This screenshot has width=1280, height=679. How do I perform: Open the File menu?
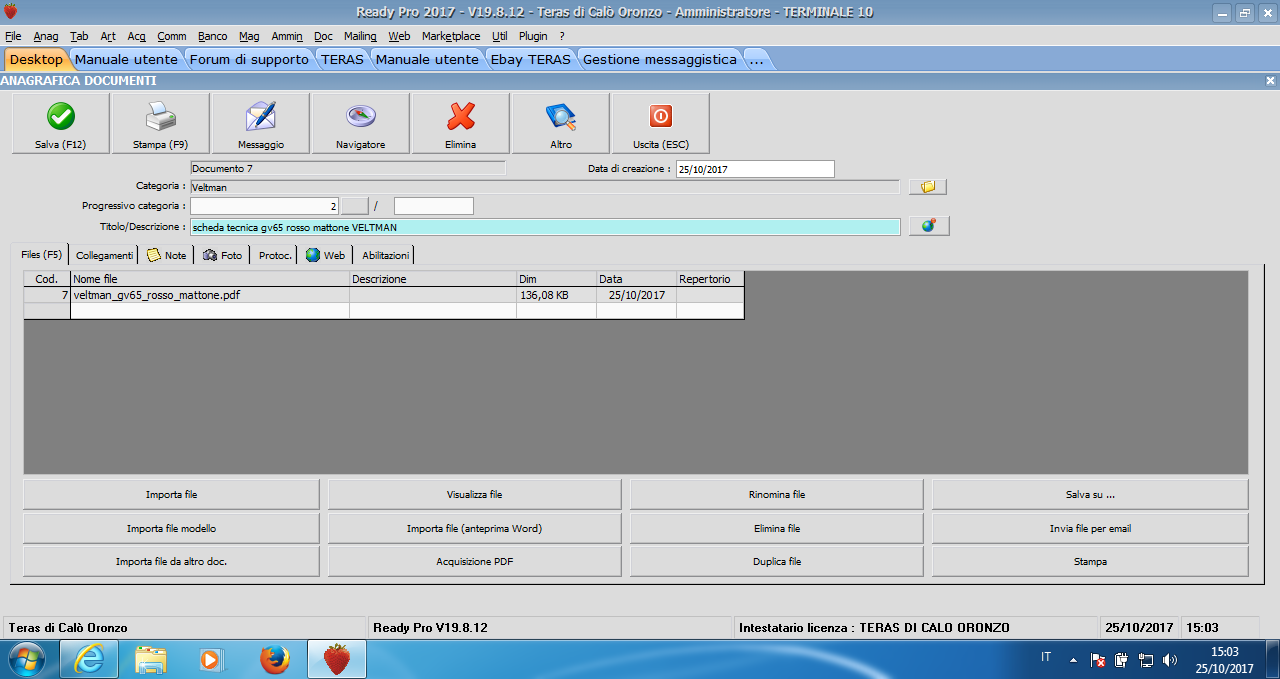[13, 36]
